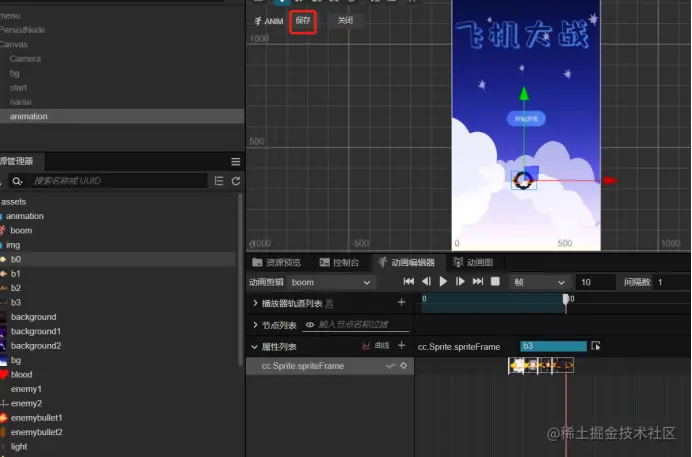Click the asset search name or UUID field
Viewport: 692px width, 457px height.
[117, 181]
